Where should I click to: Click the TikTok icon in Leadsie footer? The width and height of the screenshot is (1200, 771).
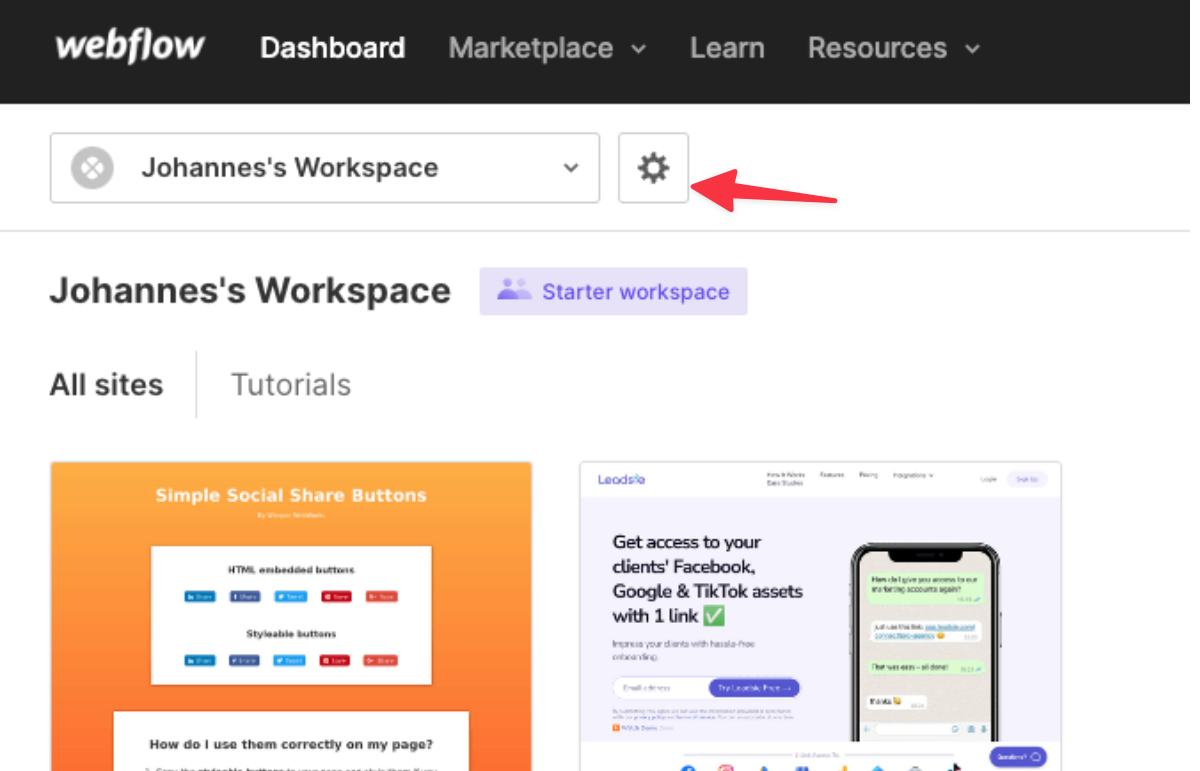955,766
